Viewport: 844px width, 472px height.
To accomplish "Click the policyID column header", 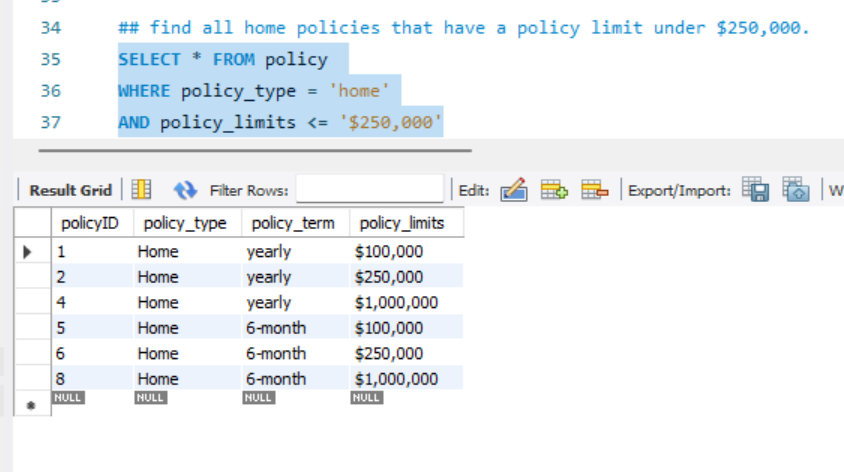I will (x=92, y=223).
